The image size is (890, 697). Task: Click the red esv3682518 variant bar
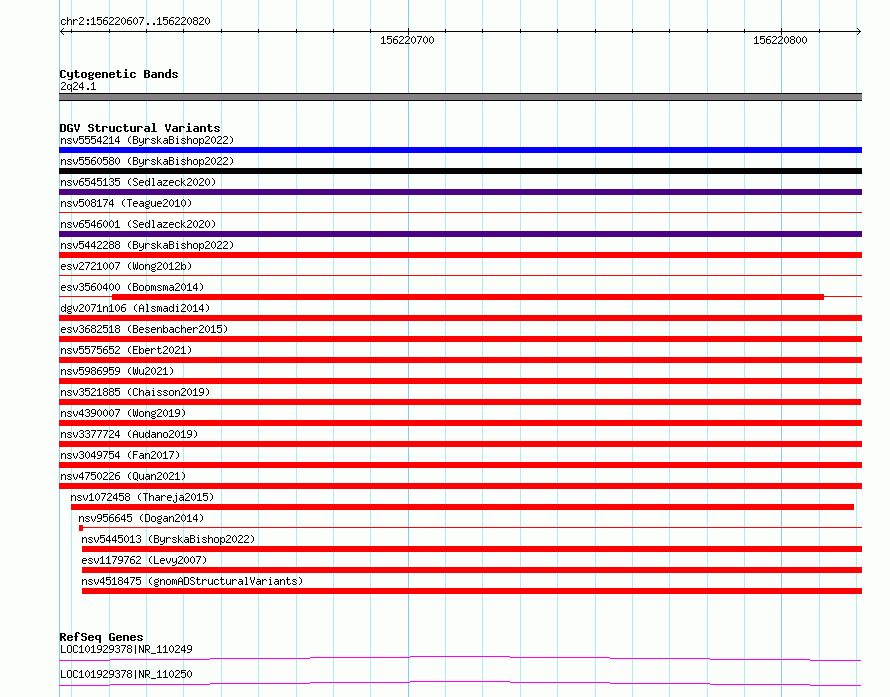coord(460,339)
